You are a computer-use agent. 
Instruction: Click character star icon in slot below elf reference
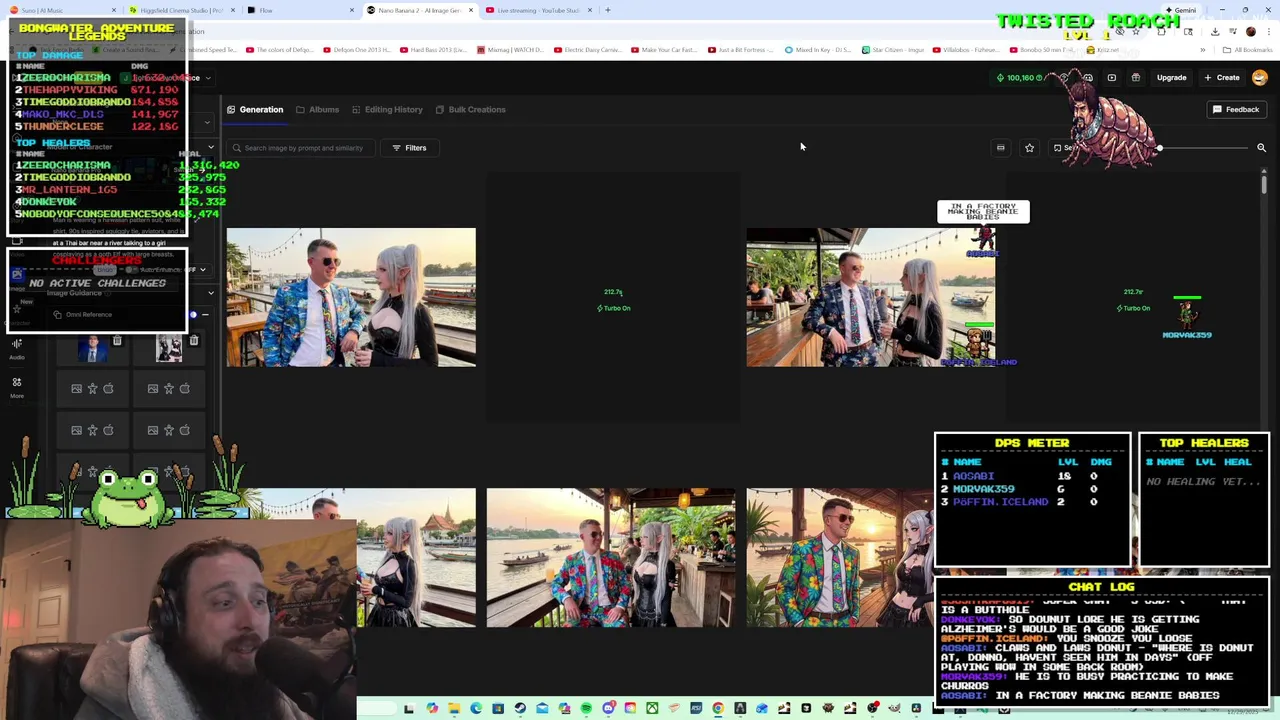[x=168, y=388]
